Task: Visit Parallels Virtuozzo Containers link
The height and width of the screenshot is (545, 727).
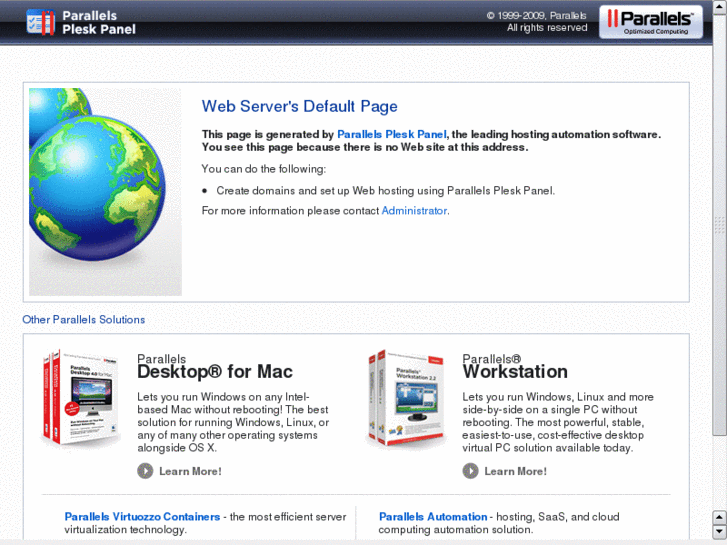Action: pyautogui.click(x=142, y=517)
